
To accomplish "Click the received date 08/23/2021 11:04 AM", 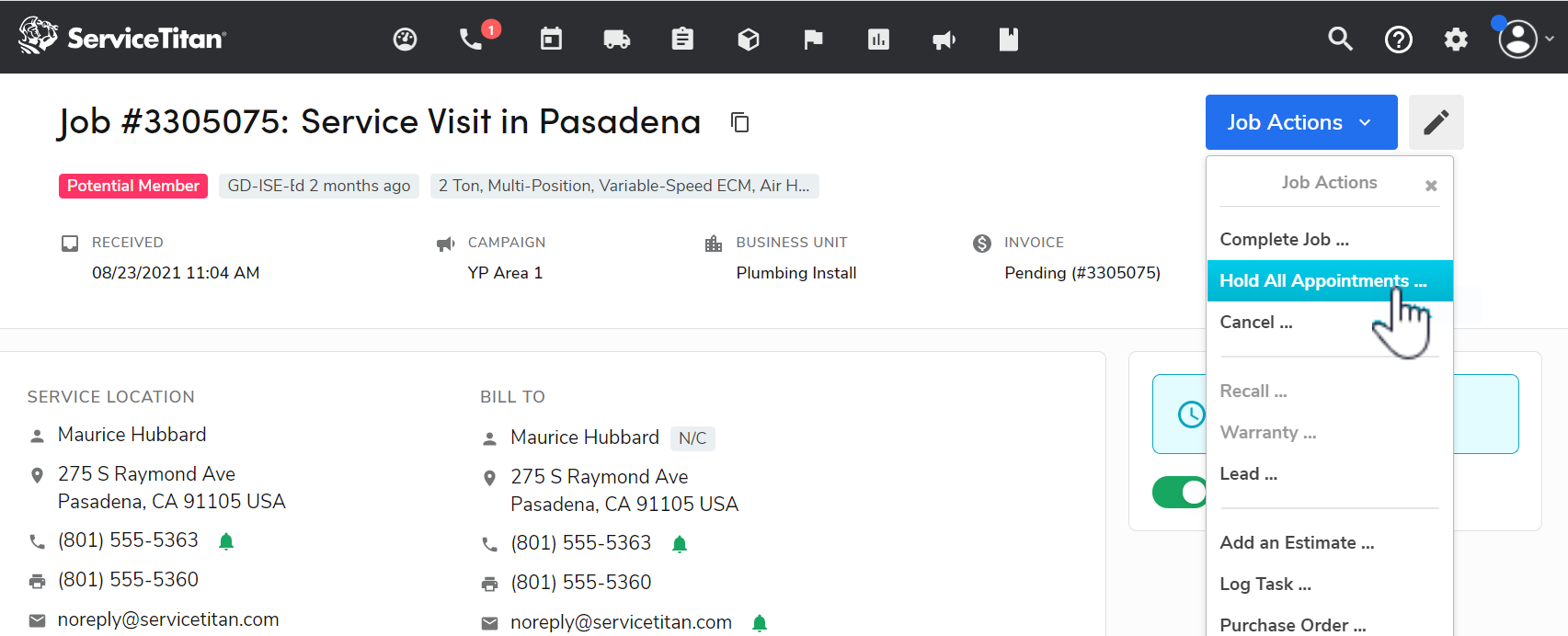I will [x=176, y=273].
